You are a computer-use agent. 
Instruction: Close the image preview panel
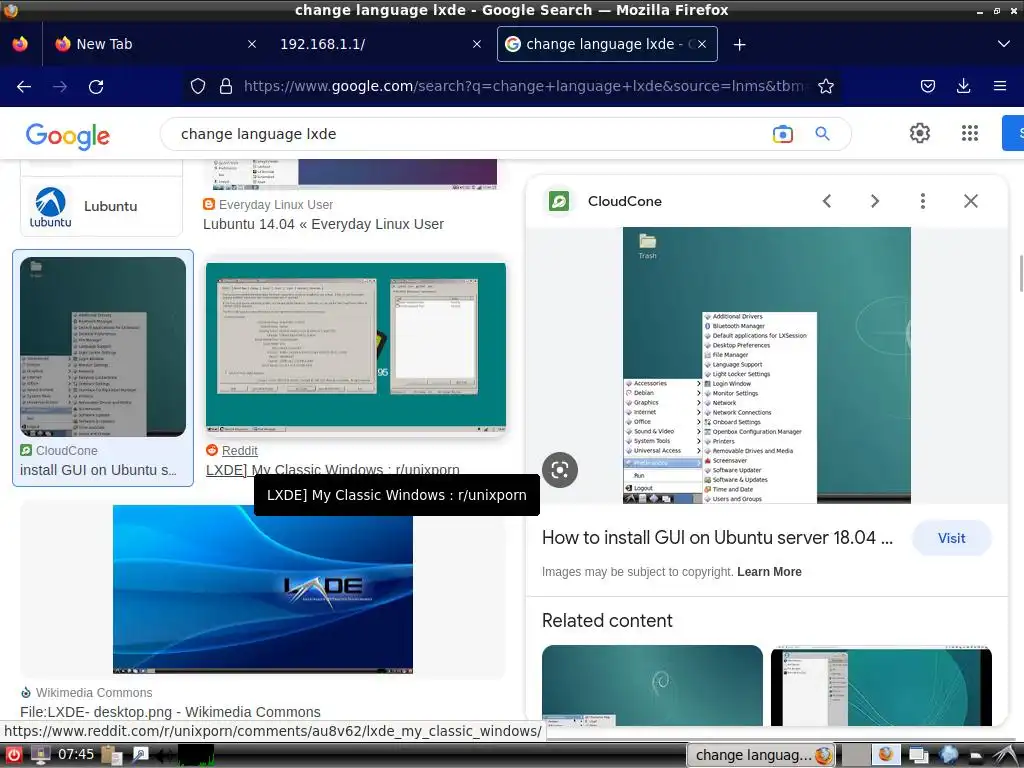coord(971,201)
